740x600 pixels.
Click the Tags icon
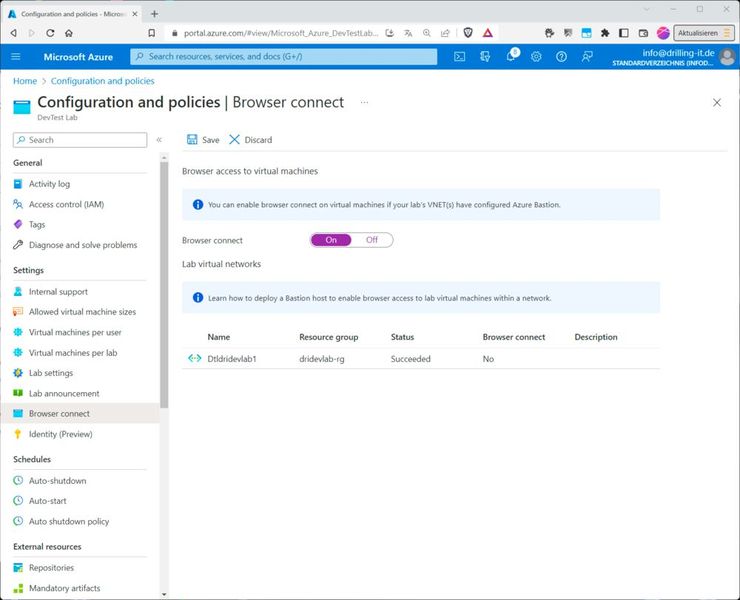[x=18, y=224]
